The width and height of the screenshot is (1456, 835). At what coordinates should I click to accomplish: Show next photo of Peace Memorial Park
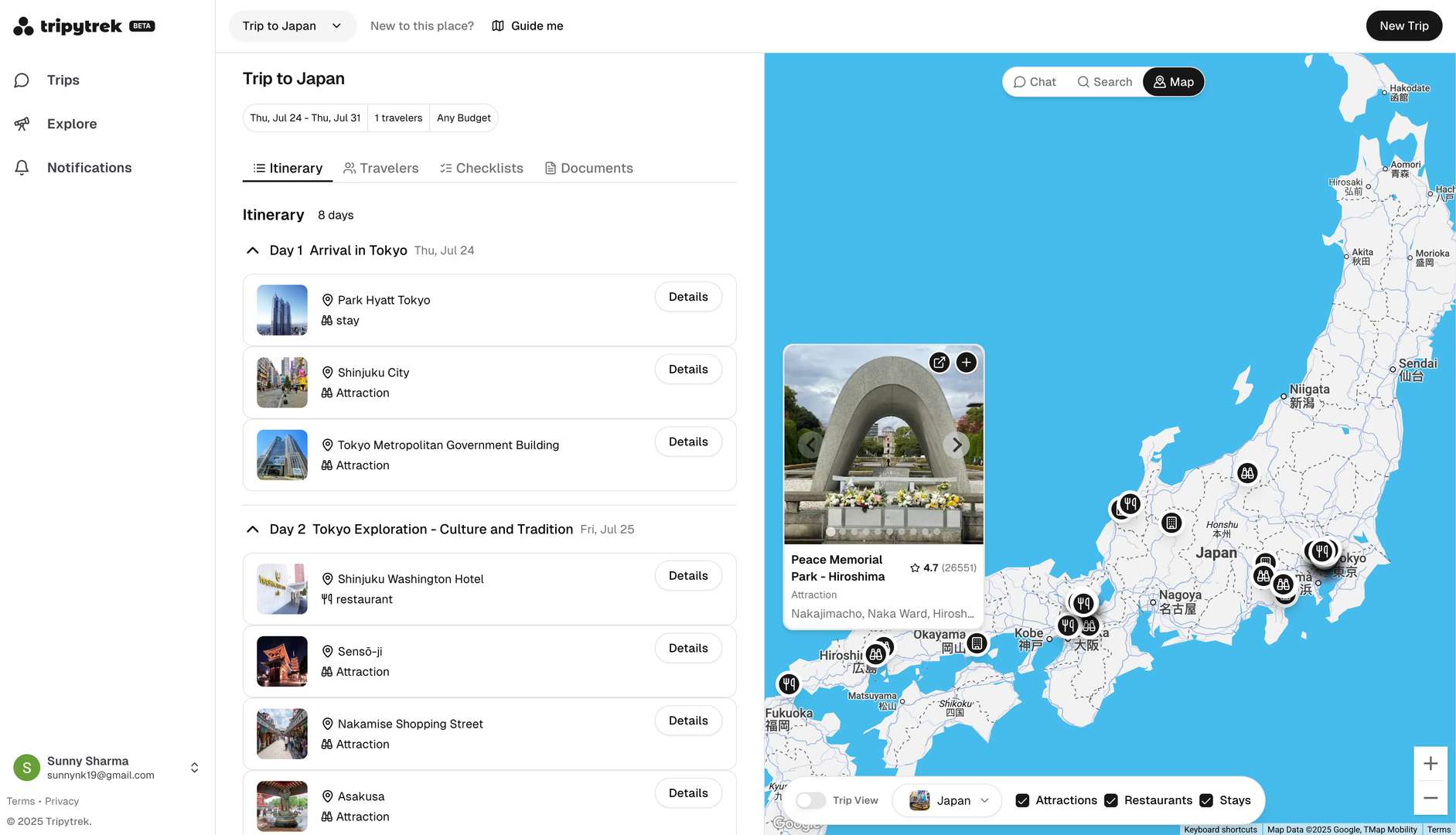coord(956,445)
